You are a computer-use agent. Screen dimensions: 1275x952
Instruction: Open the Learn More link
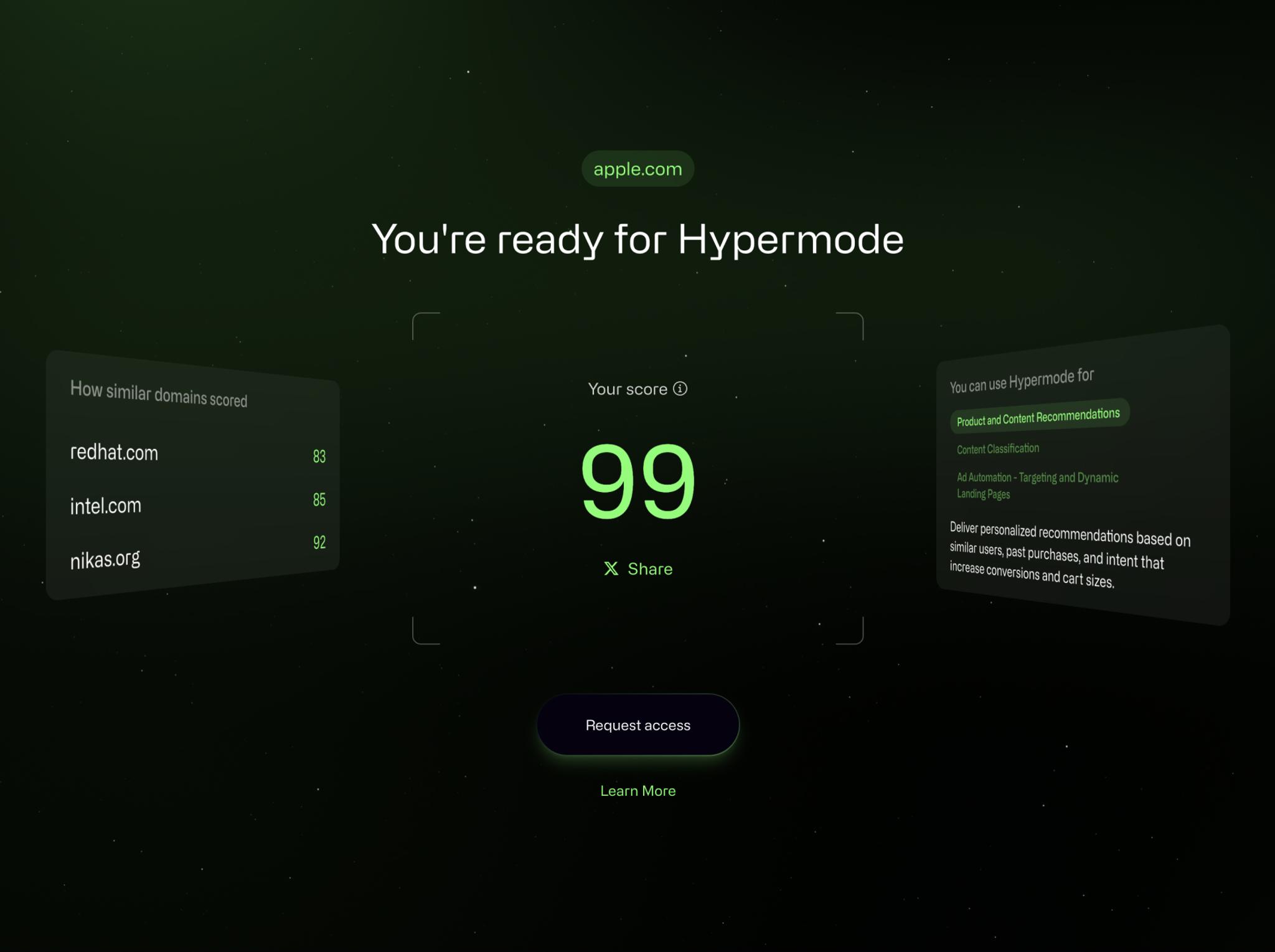tap(637, 791)
